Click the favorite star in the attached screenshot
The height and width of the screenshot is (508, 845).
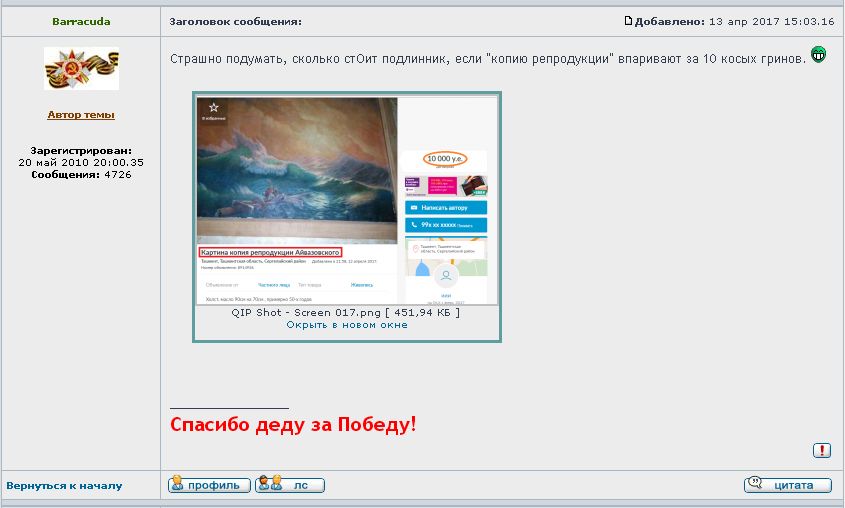coord(213,108)
